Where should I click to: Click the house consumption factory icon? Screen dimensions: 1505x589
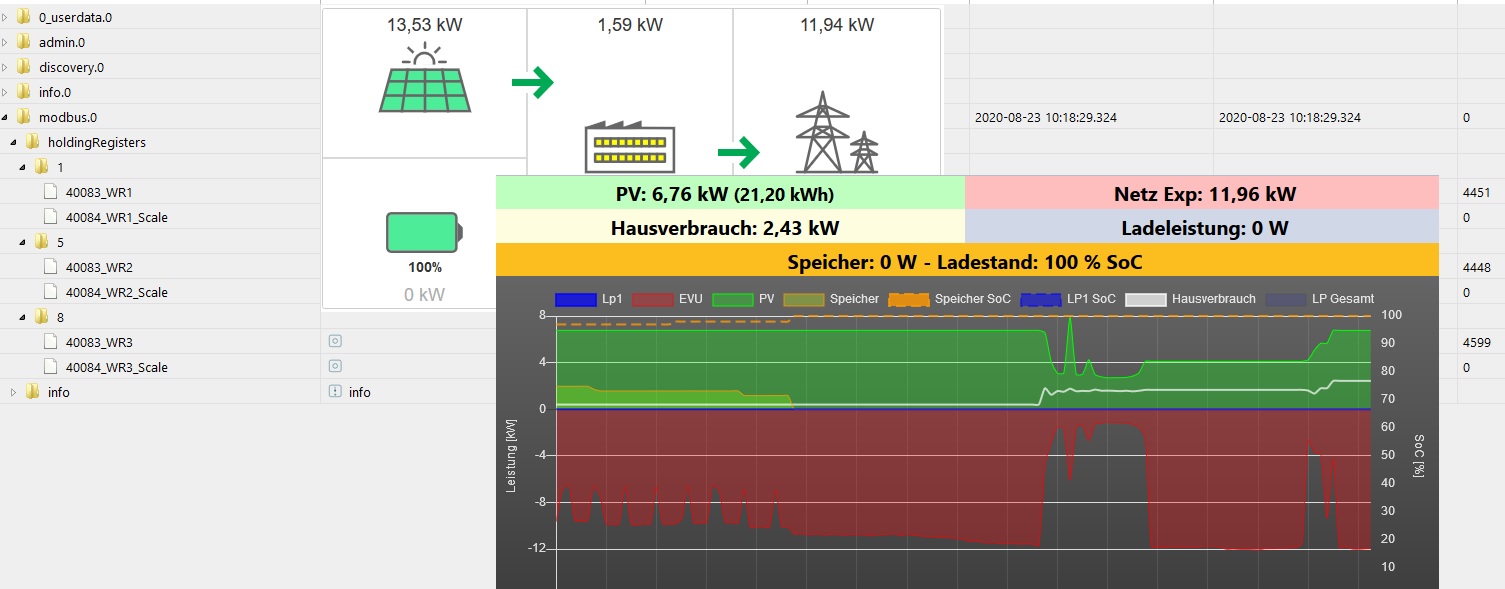tap(628, 150)
